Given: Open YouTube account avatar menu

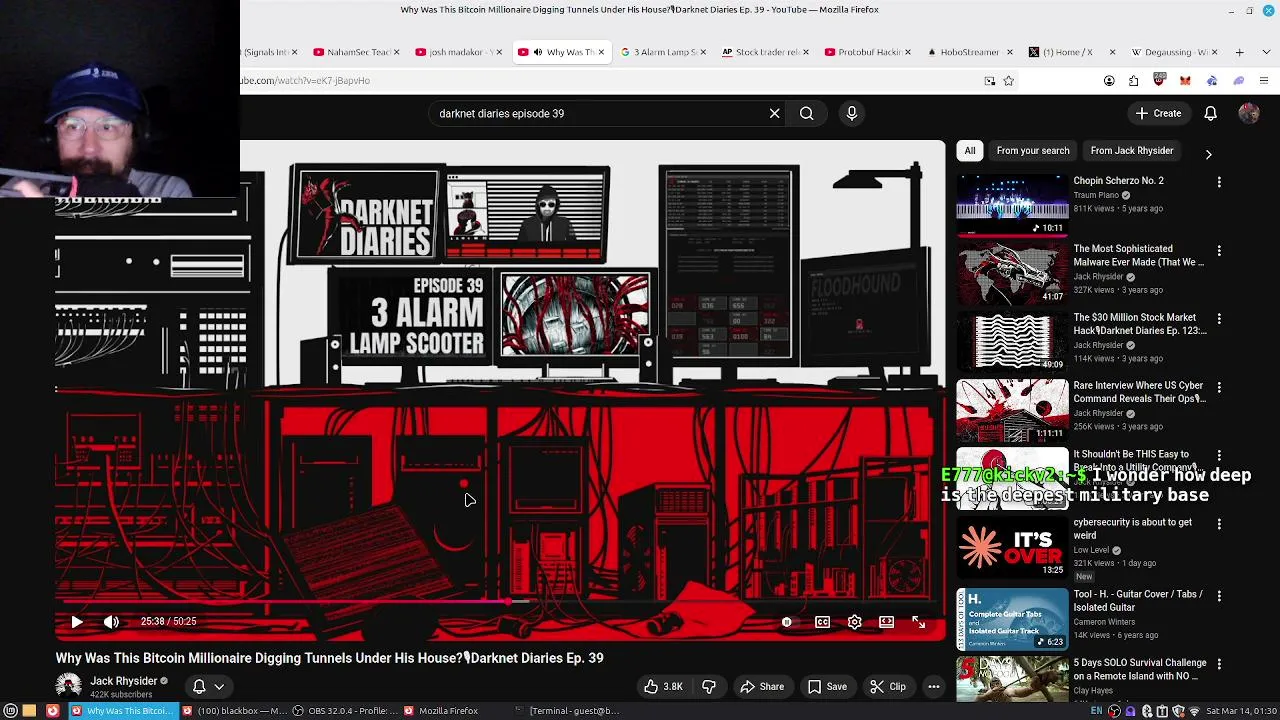Looking at the screenshot, I should tap(1248, 113).
